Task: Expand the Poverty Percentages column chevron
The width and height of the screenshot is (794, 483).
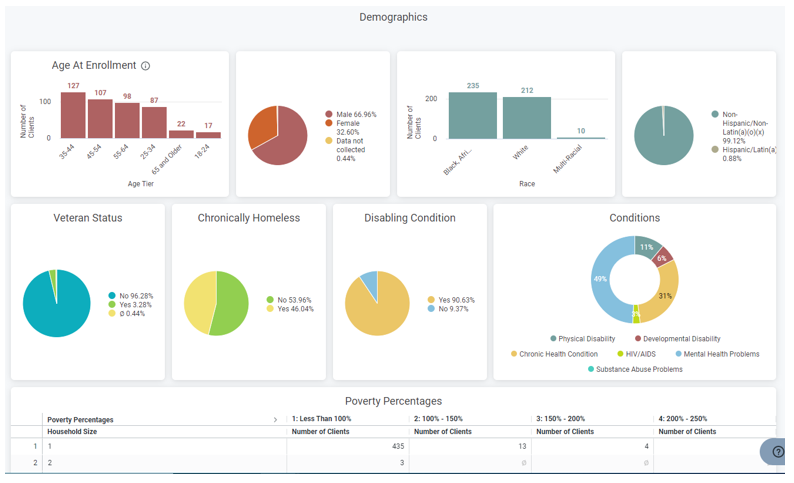Action: pyautogui.click(x=275, y=420)
